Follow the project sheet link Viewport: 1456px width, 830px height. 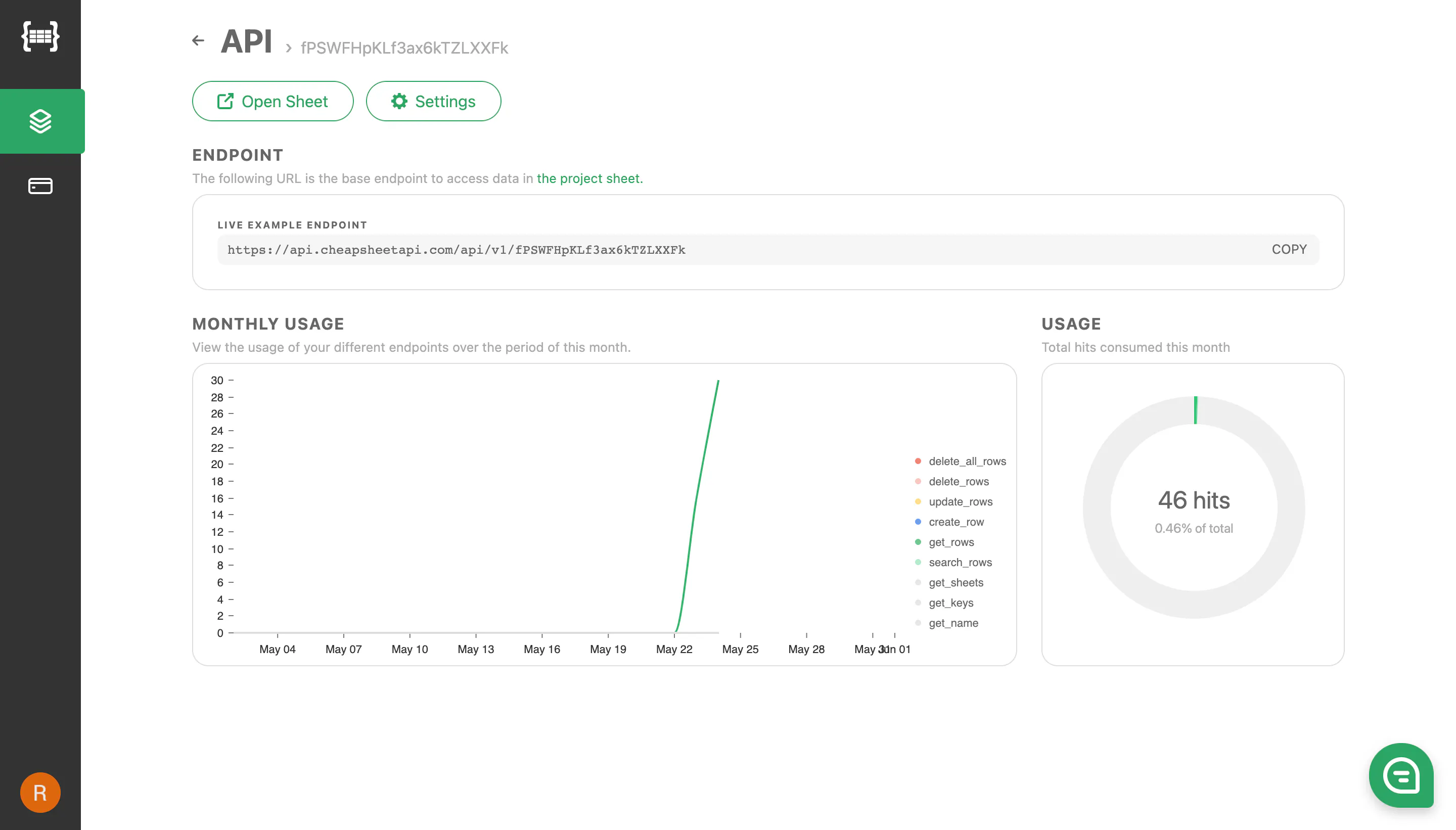589,178
